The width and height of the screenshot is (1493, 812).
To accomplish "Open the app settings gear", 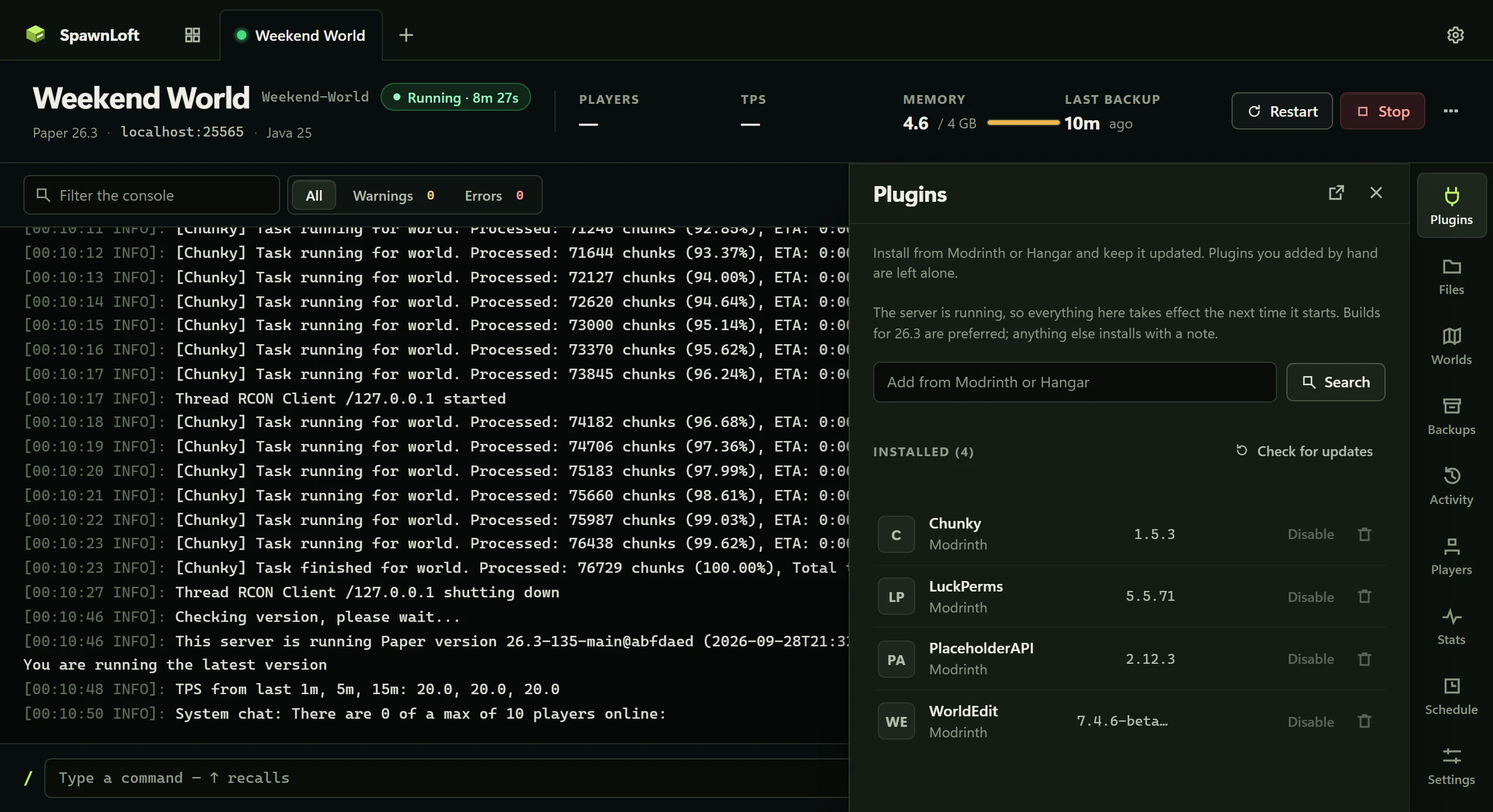I will pos(1455,35).
